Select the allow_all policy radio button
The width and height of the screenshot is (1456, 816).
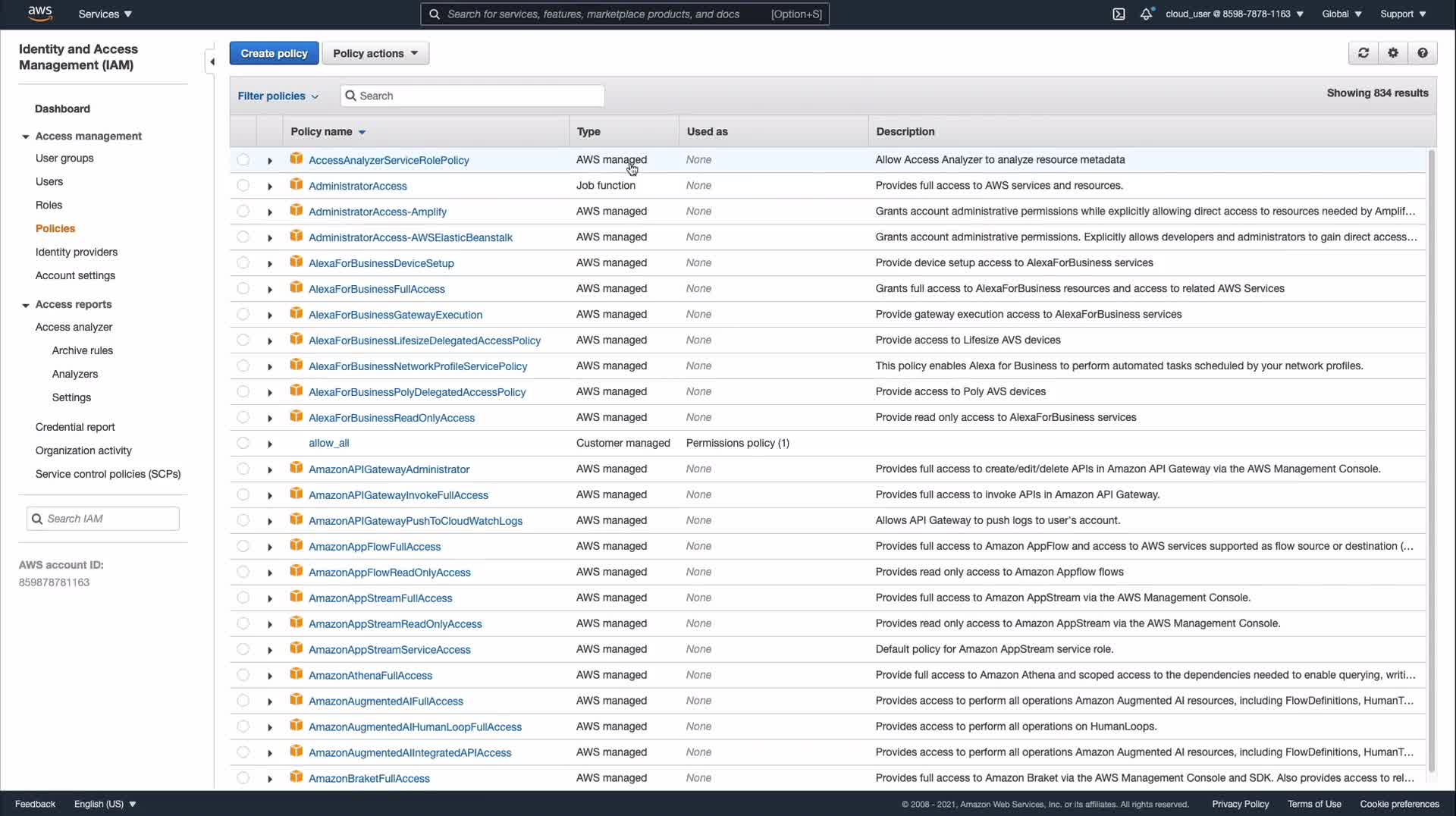coord(243,443)
